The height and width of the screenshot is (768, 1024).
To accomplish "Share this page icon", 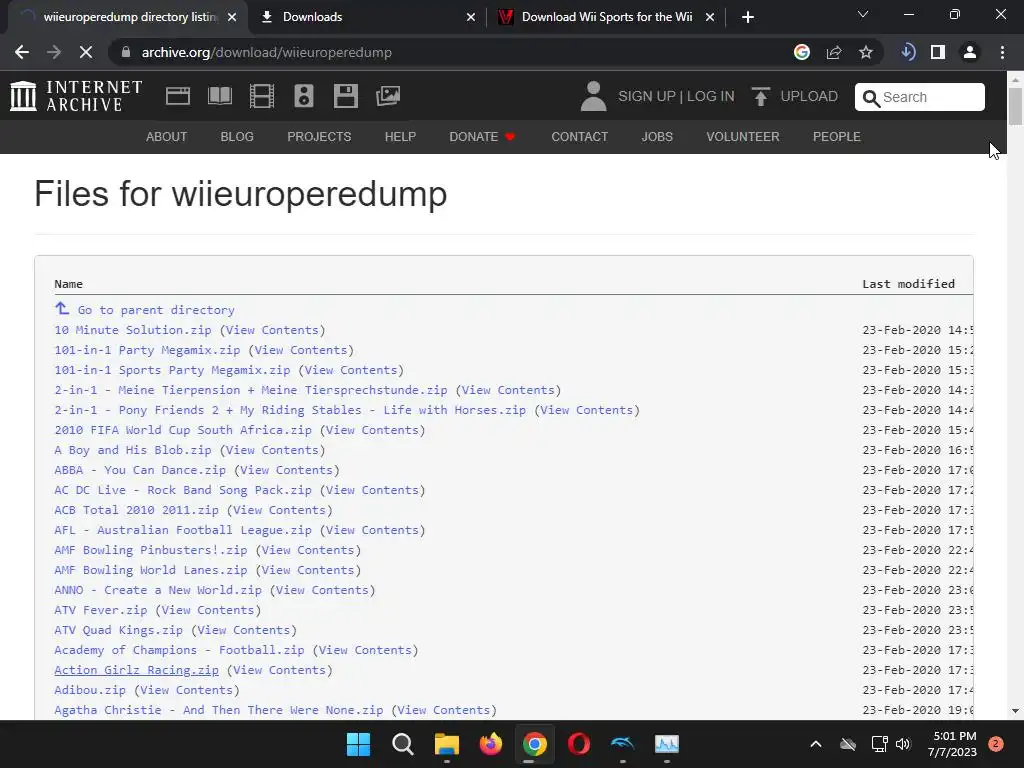I will pos(834,52).
